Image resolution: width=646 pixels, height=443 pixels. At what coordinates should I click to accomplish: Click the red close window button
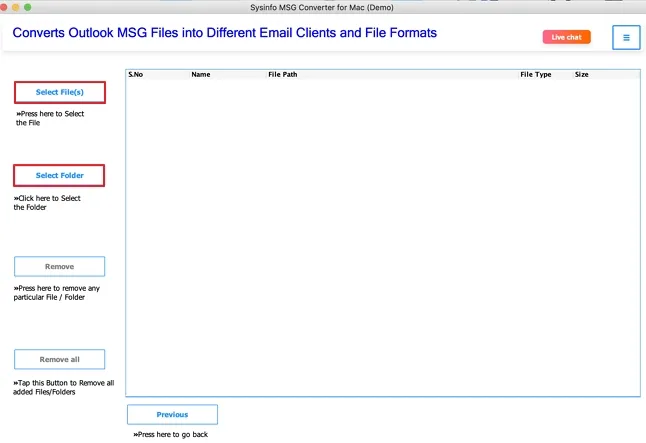pos(4,7)
